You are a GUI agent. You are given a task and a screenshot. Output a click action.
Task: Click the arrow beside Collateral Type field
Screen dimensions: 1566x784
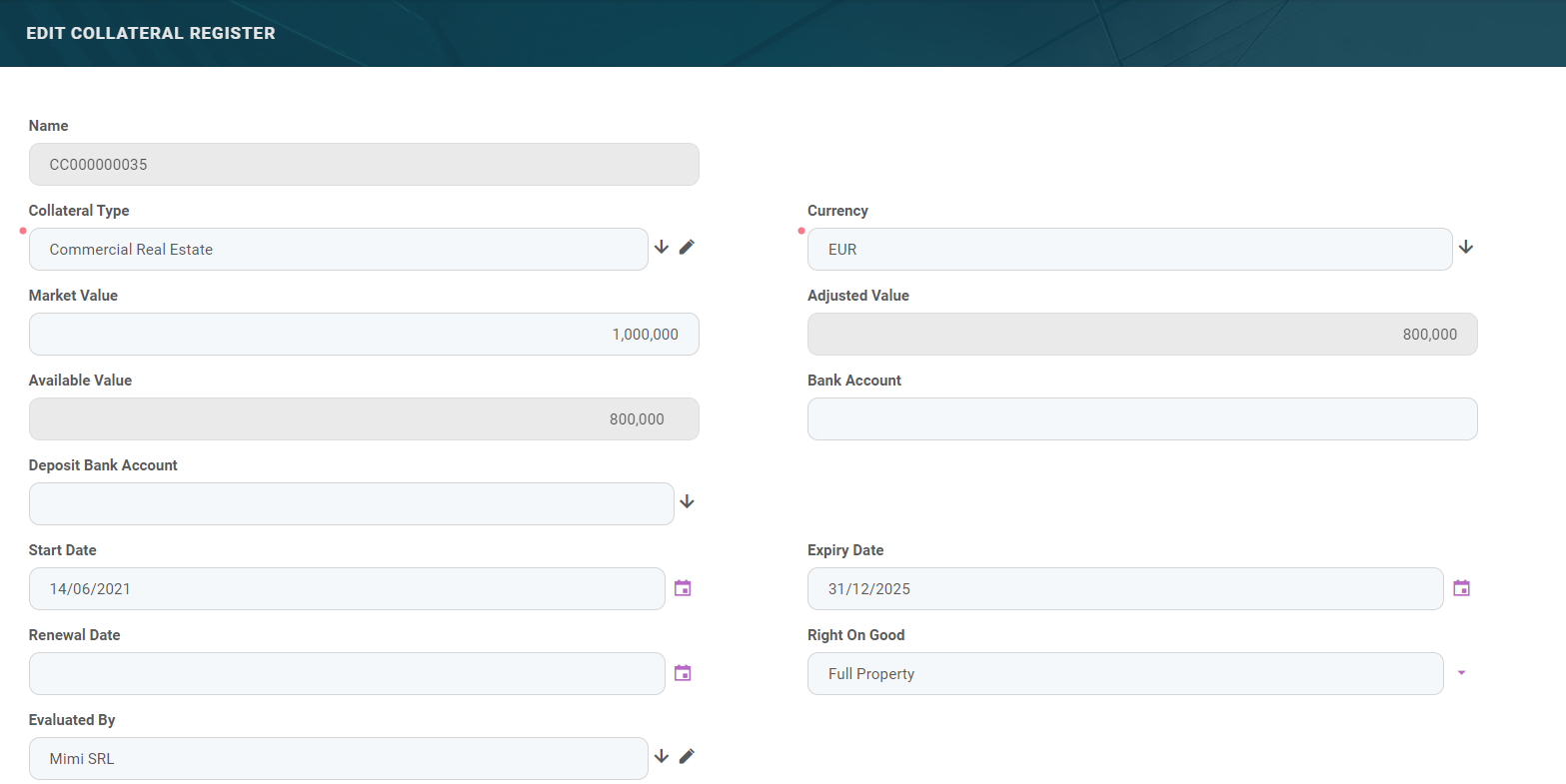click(661, 247)
